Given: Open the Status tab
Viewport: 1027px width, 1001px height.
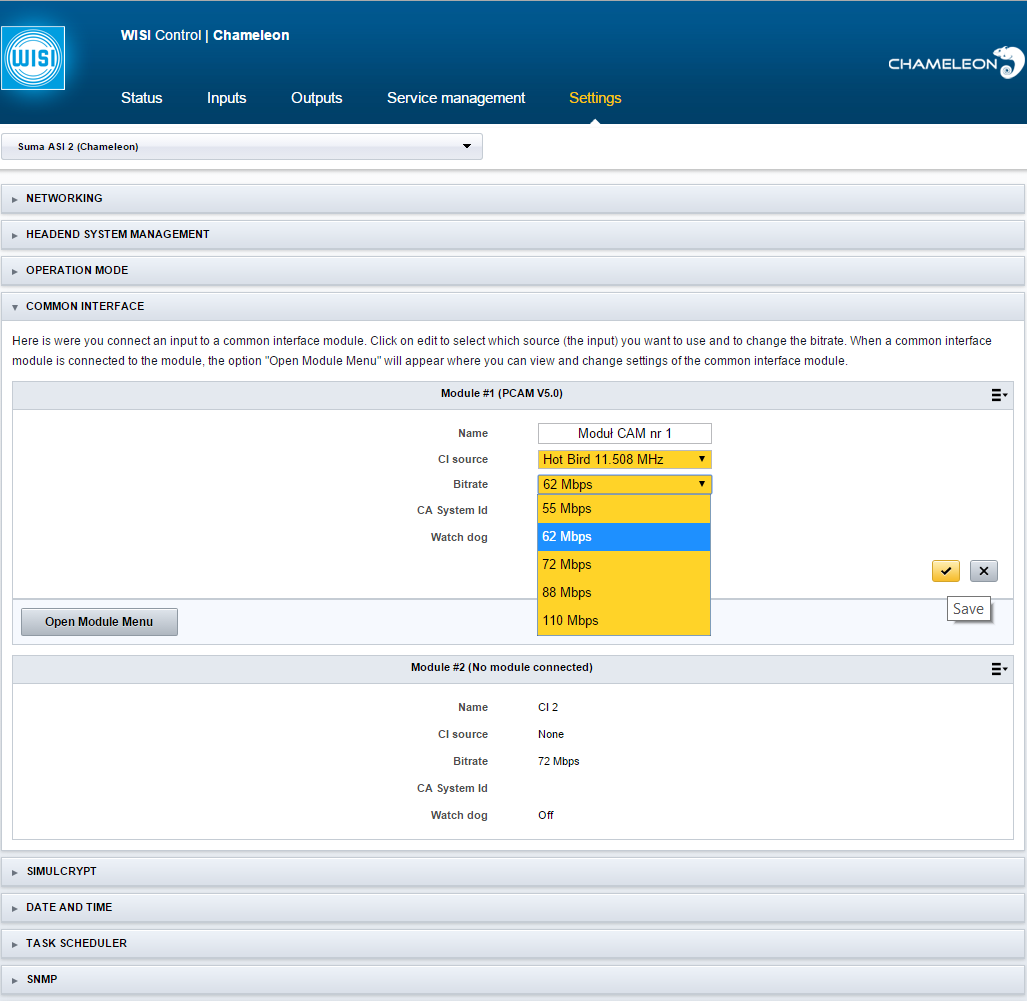Looking at the screenshot, I should pos(141,98).
